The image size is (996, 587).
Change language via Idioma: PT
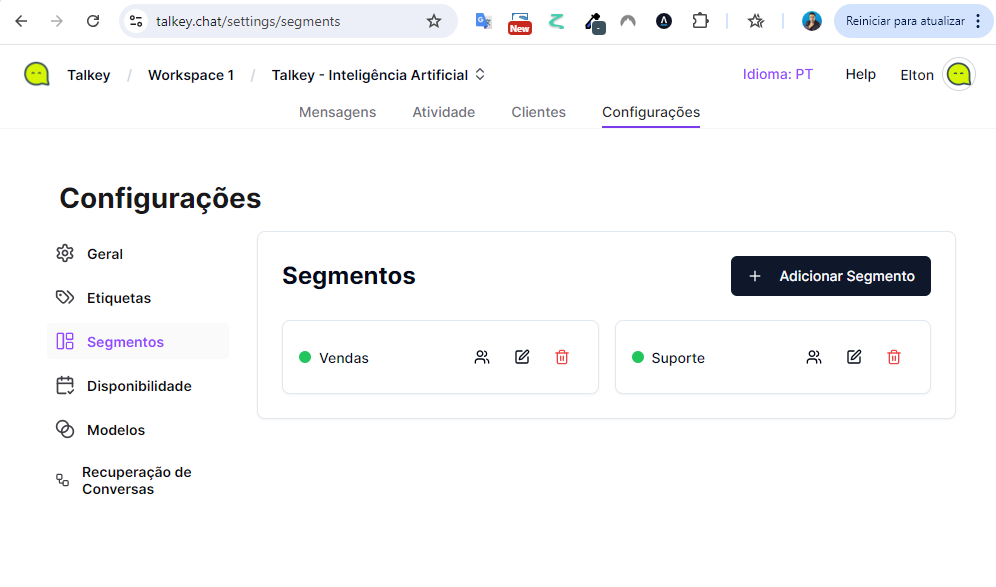[x=777, y=75]
